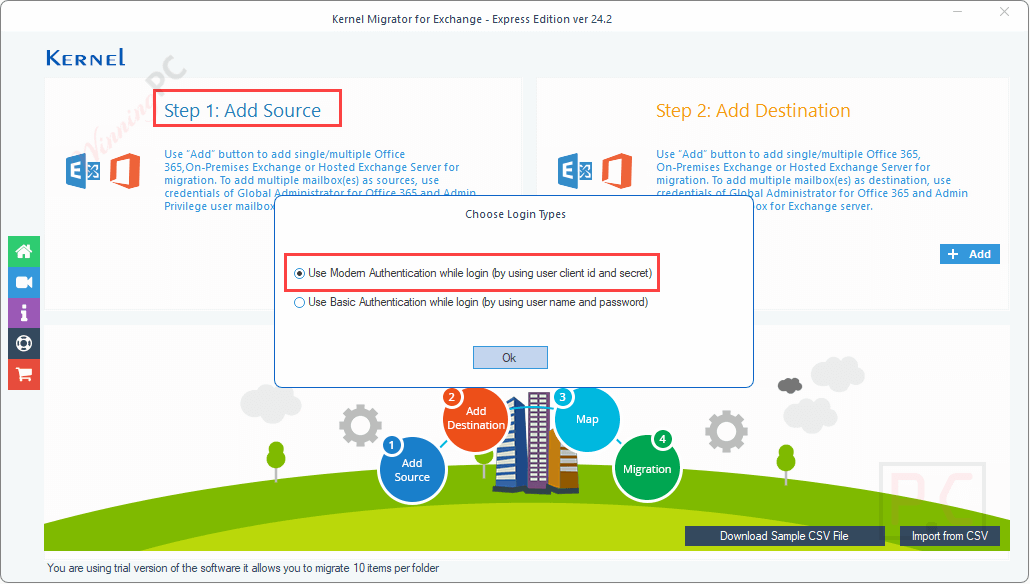Close the Kernel Migrator window

pos(1004,12)
